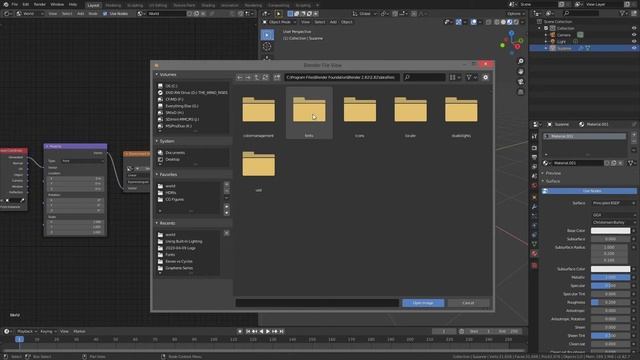Open the Edit menu
Viewport: 640px width, 360px height.
click(26, 4)
